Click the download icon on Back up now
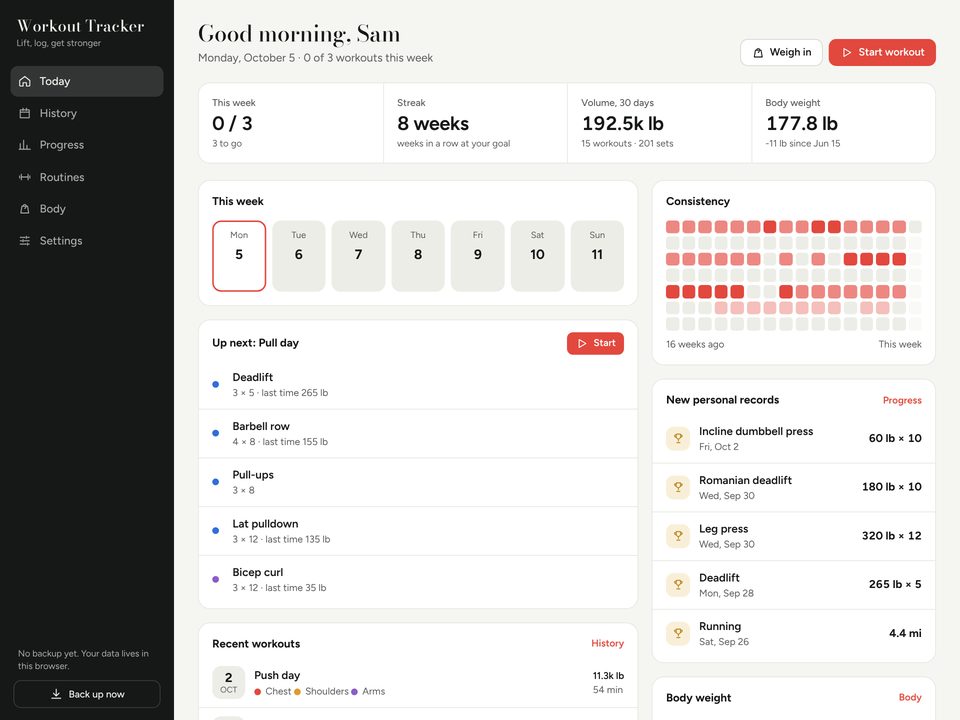The image size is (960, 720). tap(56, 694)
